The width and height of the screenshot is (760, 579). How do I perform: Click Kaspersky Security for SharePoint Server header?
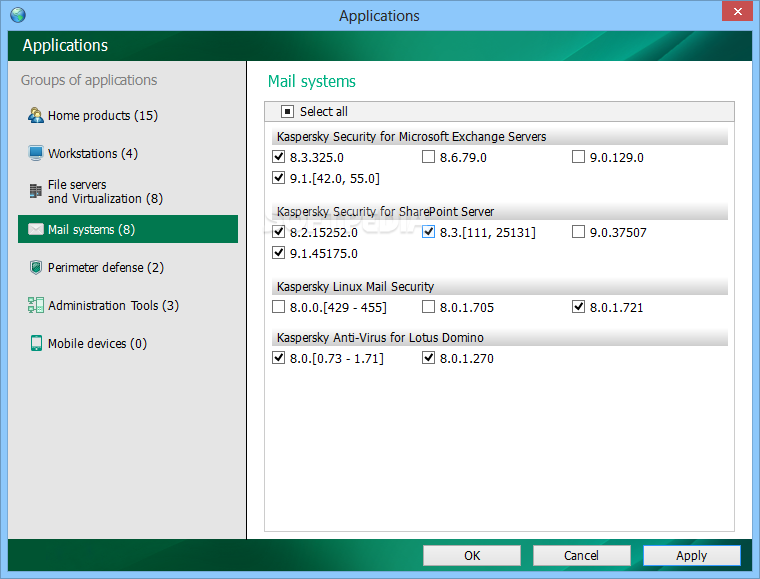pyautogui.click(x=500, y=212)
